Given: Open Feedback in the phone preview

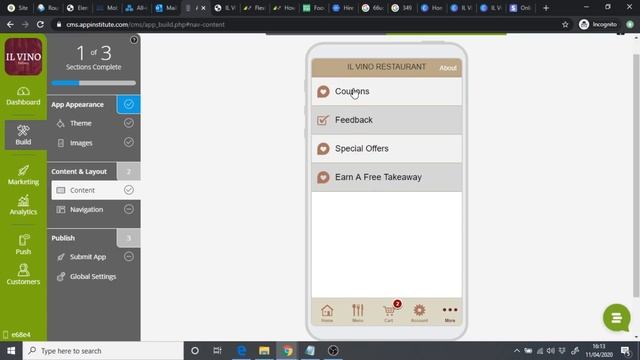Looking at the screenshot, I should pos(387,120).
